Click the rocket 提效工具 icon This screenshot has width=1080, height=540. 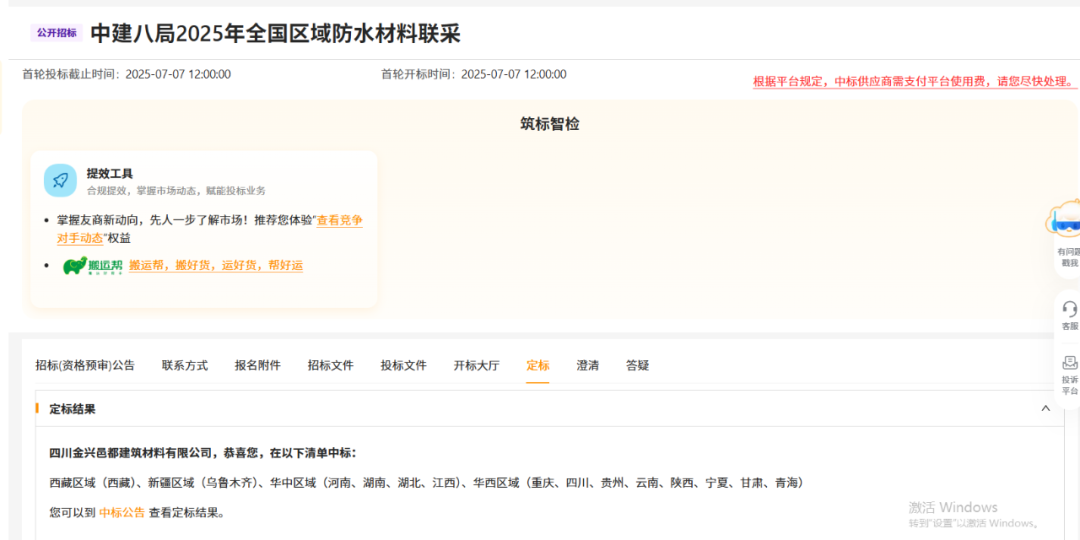(x=60, y=181)
